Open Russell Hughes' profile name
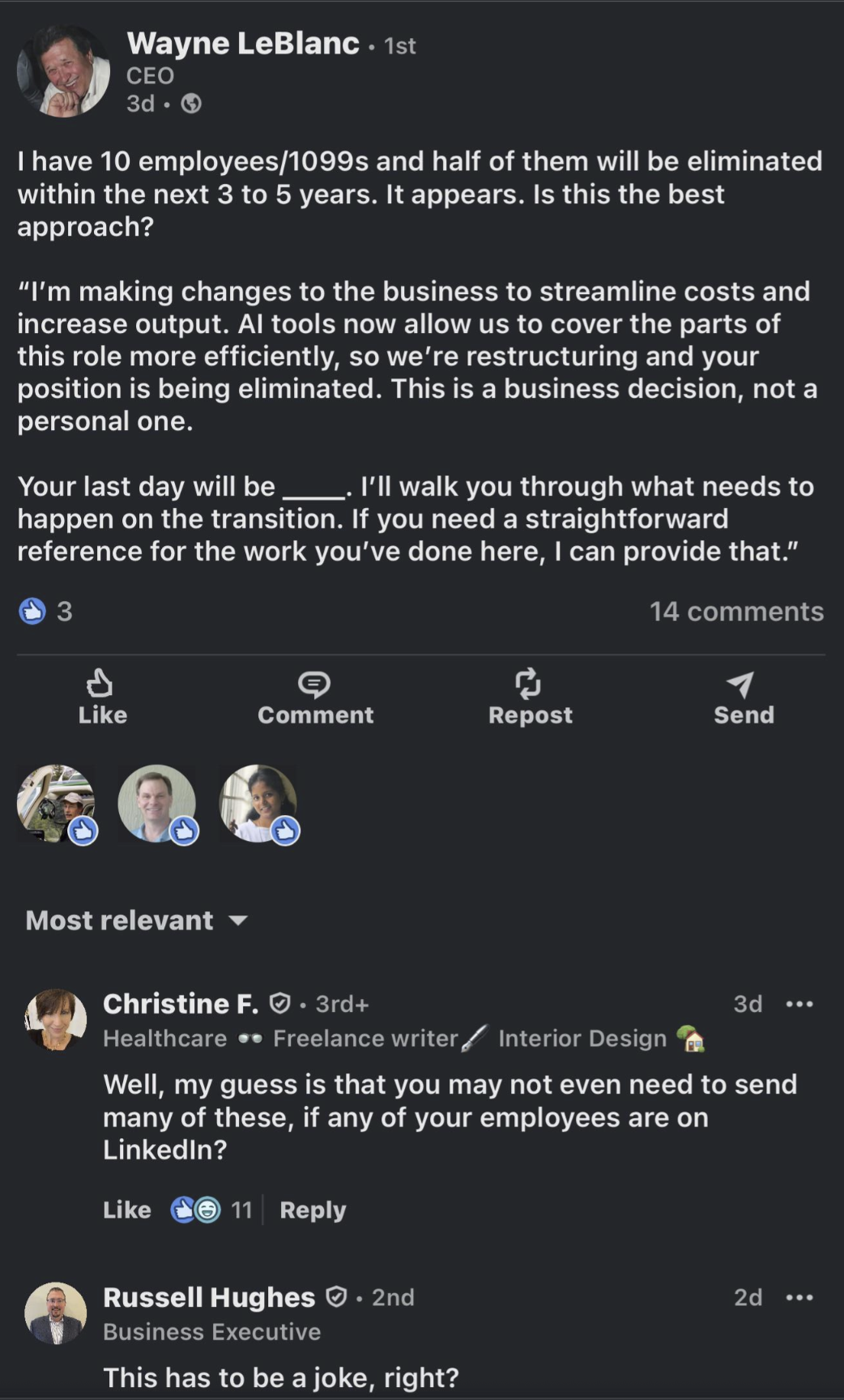Viewport: 844px width, 1400px height. pyautogui.click(x=208, y=1297)
